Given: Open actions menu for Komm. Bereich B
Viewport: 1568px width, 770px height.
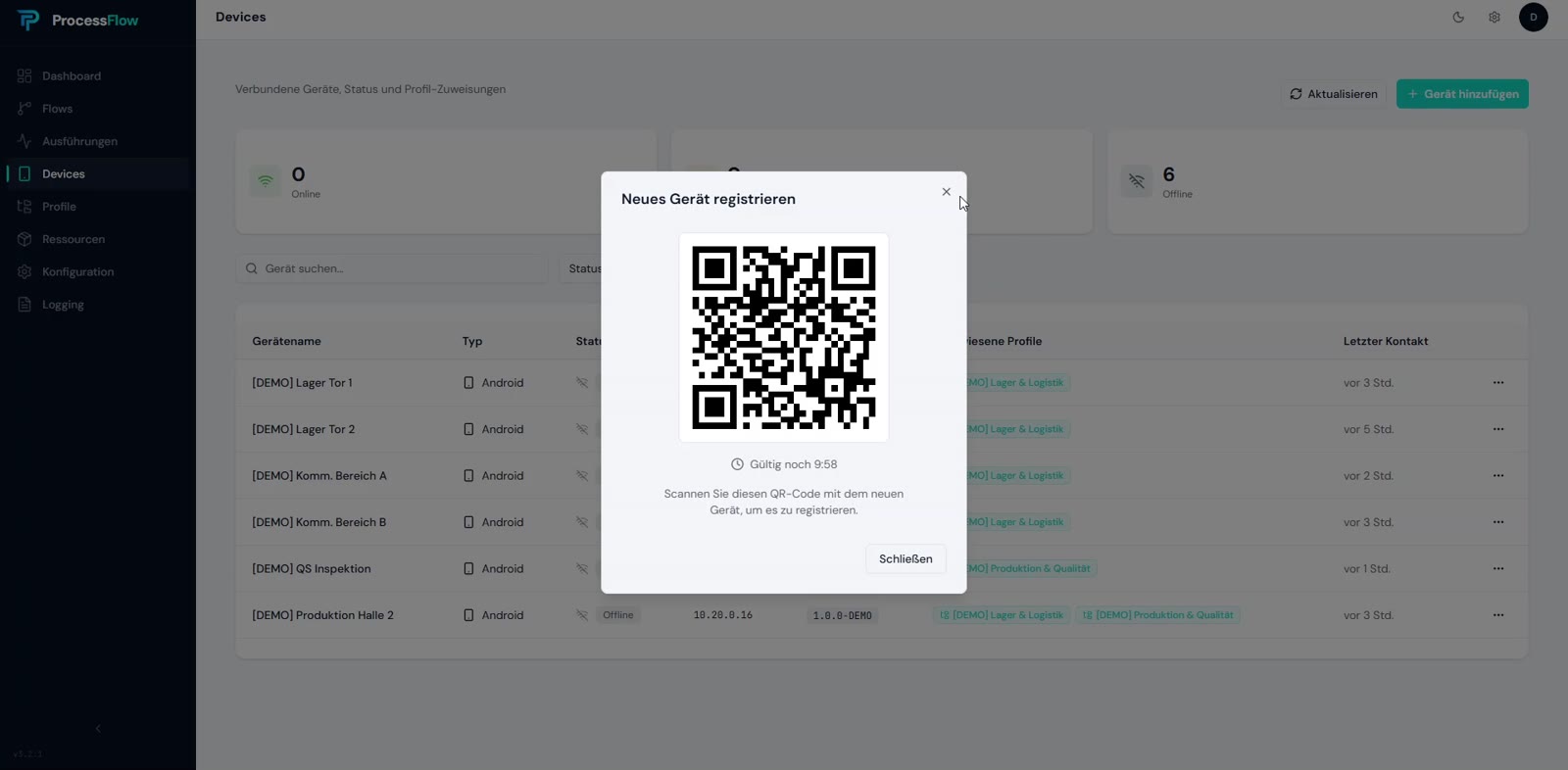Looking at the screenshot, I should (x=1498, y=522).
